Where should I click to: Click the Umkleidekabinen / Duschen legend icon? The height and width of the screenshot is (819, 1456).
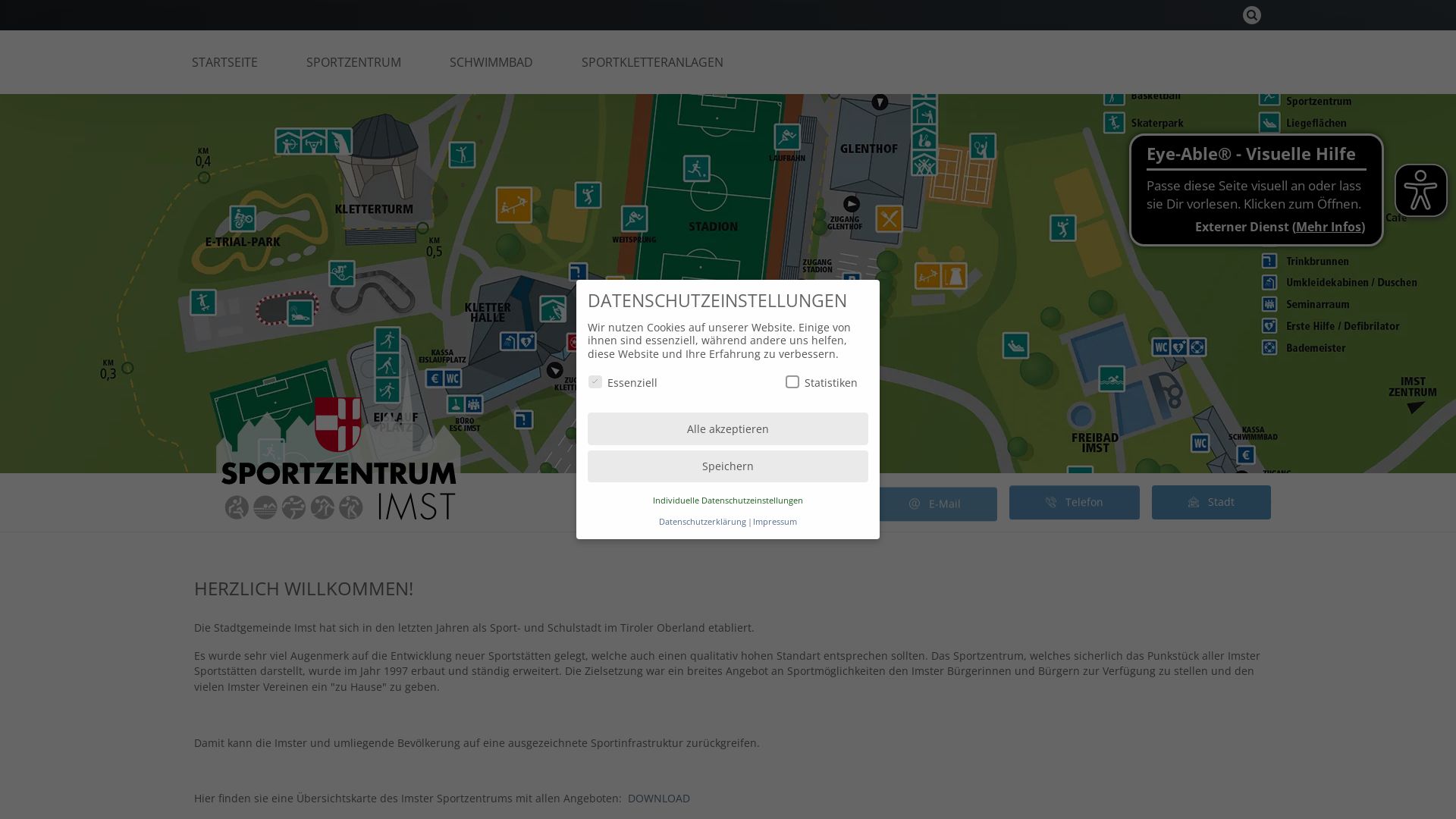tap(1269, 282)
